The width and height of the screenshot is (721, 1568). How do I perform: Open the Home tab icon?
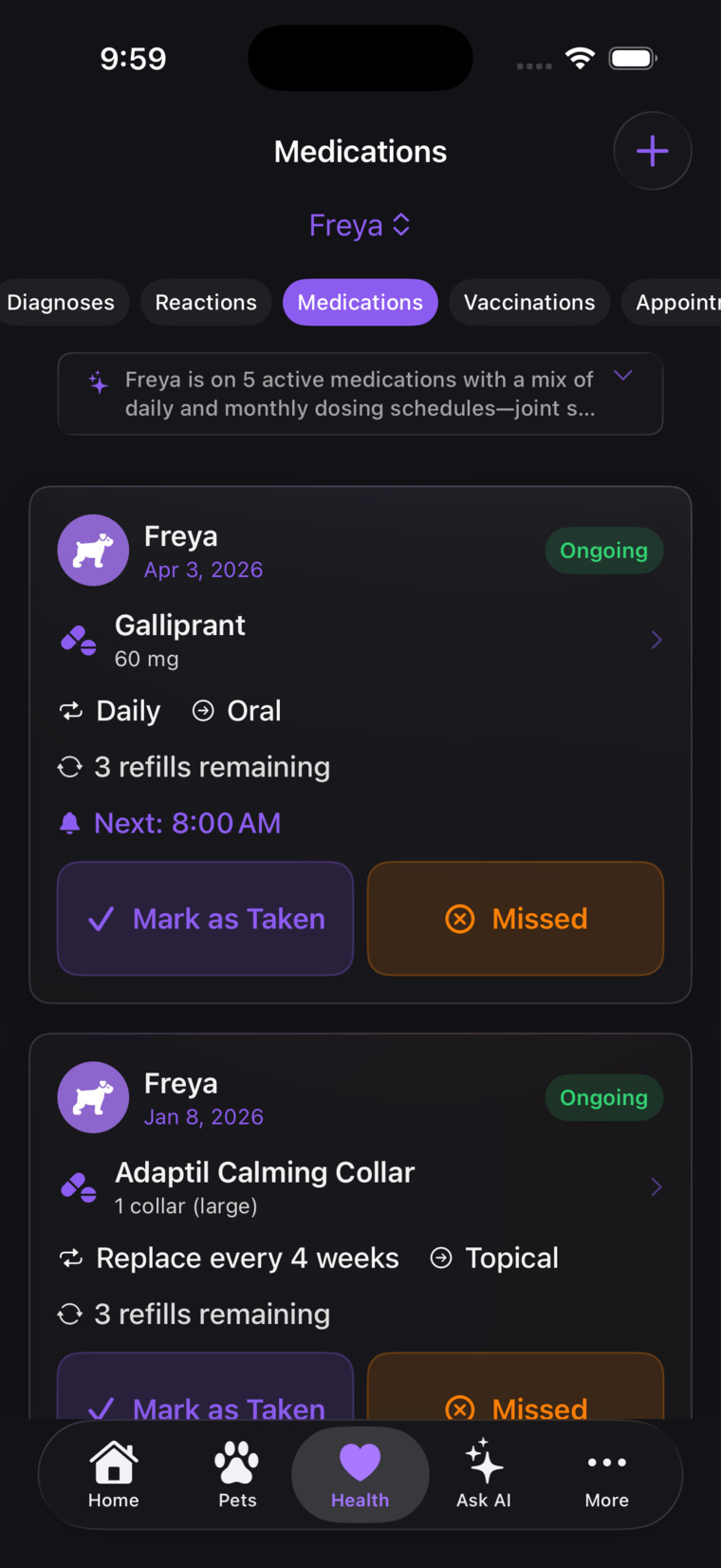point(114,1463)
